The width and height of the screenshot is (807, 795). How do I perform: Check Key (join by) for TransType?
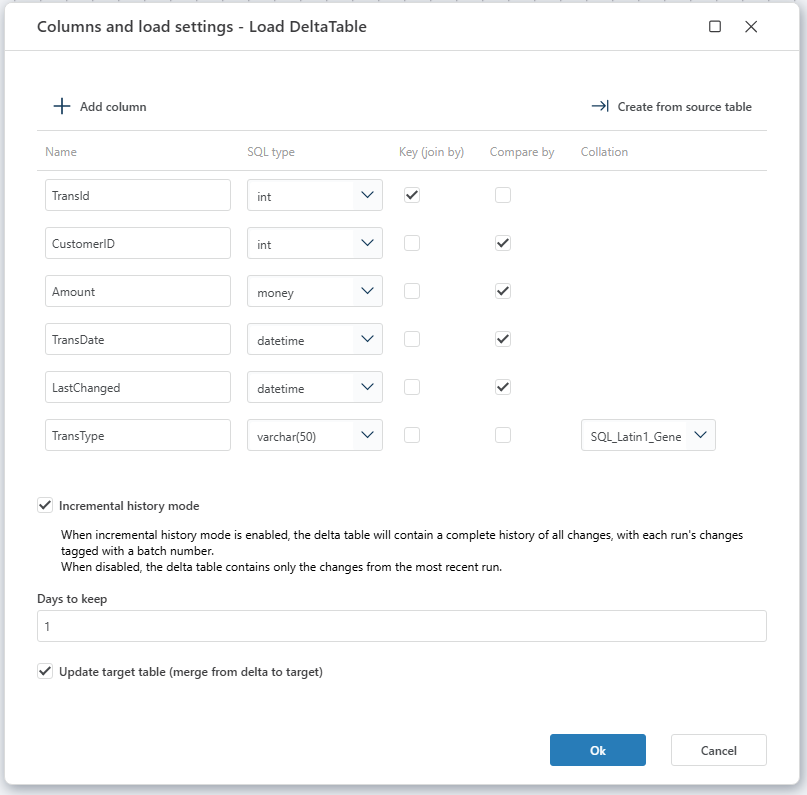412,435
